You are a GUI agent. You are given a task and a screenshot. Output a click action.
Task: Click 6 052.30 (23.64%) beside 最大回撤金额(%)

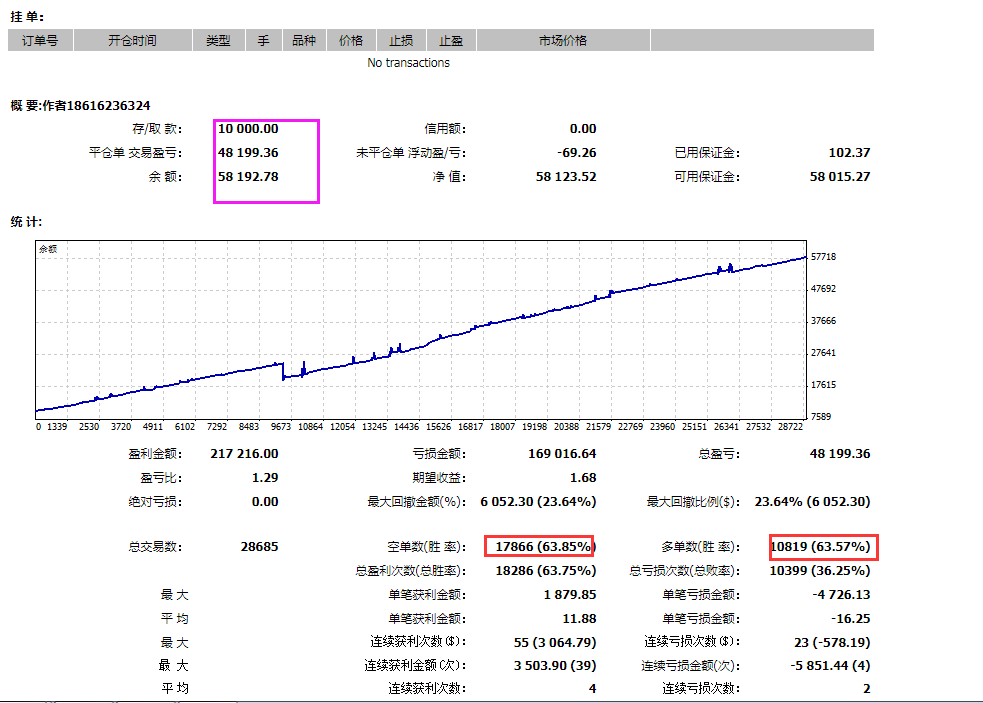point(539,501)
